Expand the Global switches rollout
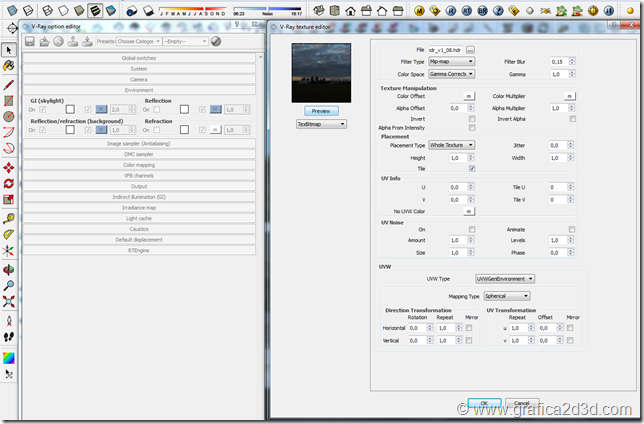 [139, 58]
